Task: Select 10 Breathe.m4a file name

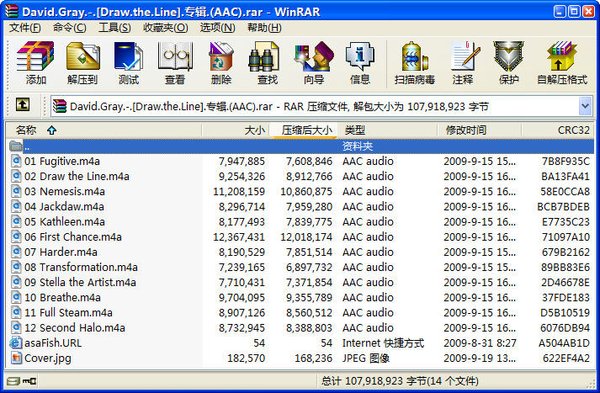Action: [x=63, y=297]
